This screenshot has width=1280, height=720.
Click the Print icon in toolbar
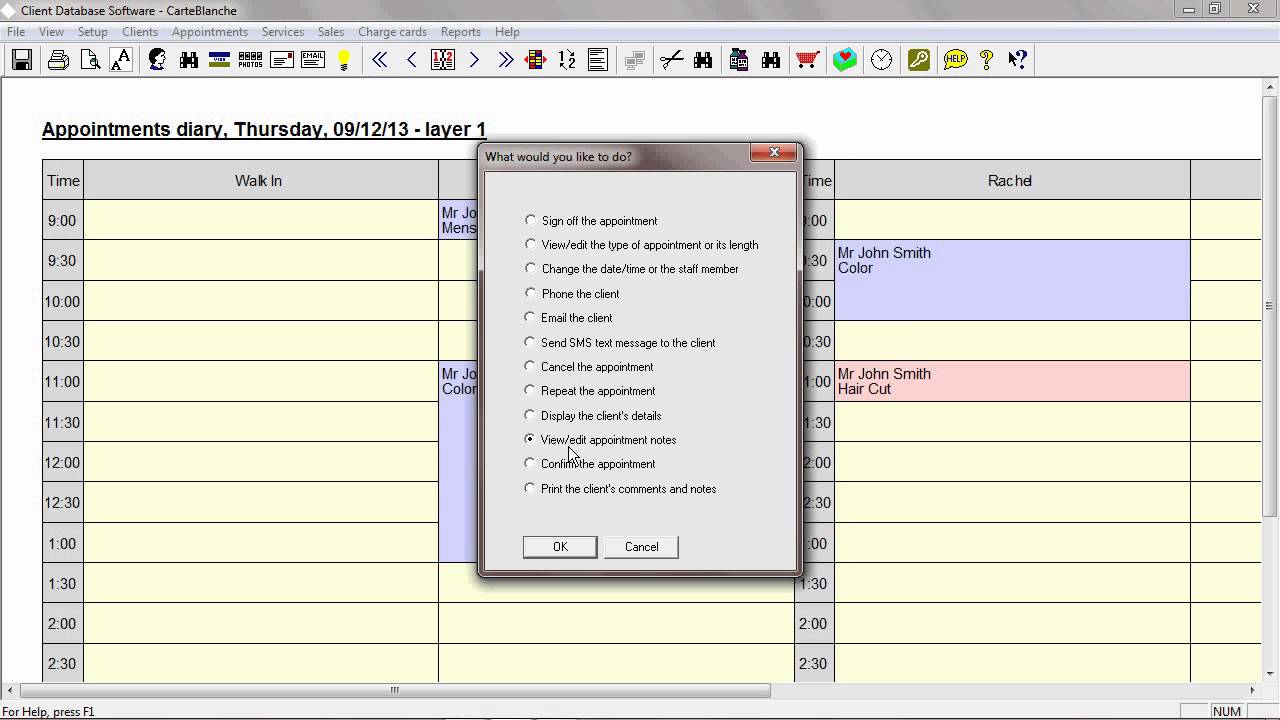tap(58, 60)
